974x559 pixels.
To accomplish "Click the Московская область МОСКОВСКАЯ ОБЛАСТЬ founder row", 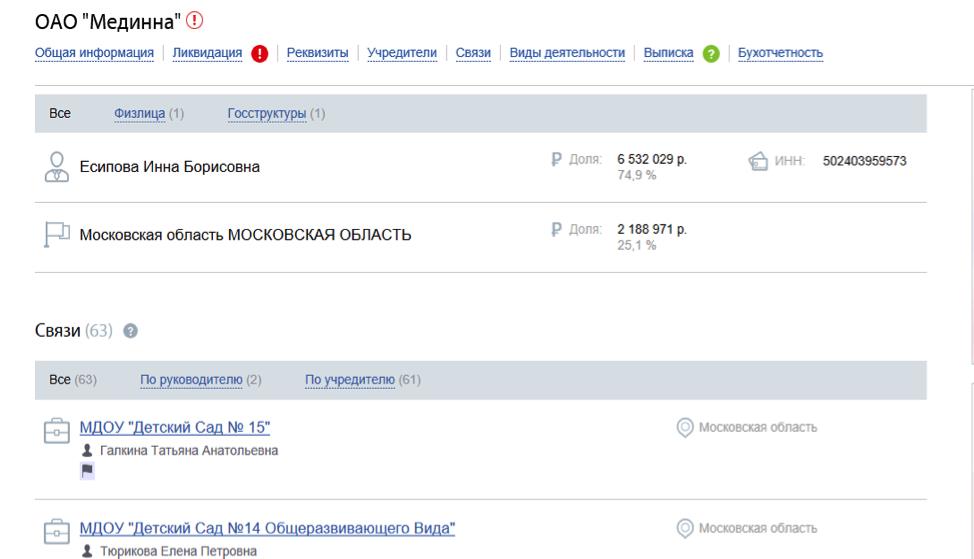I will pos(481,237).
